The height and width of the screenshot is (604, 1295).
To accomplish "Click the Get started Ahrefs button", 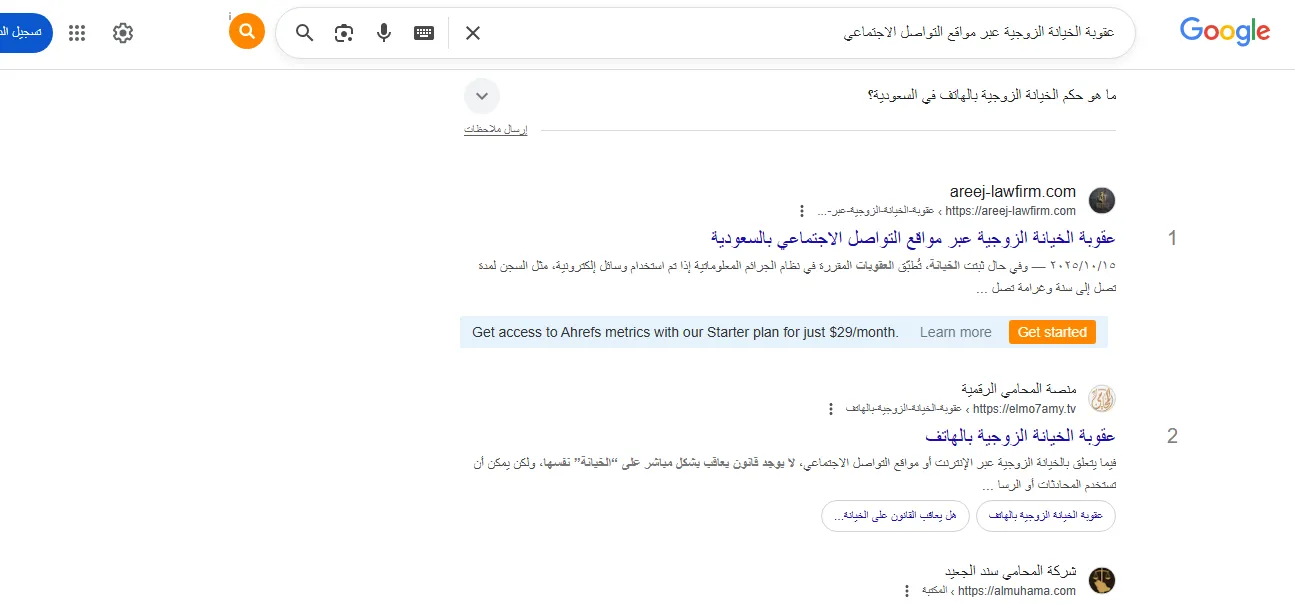I will pyautogui.click(x=1052, y=332).
